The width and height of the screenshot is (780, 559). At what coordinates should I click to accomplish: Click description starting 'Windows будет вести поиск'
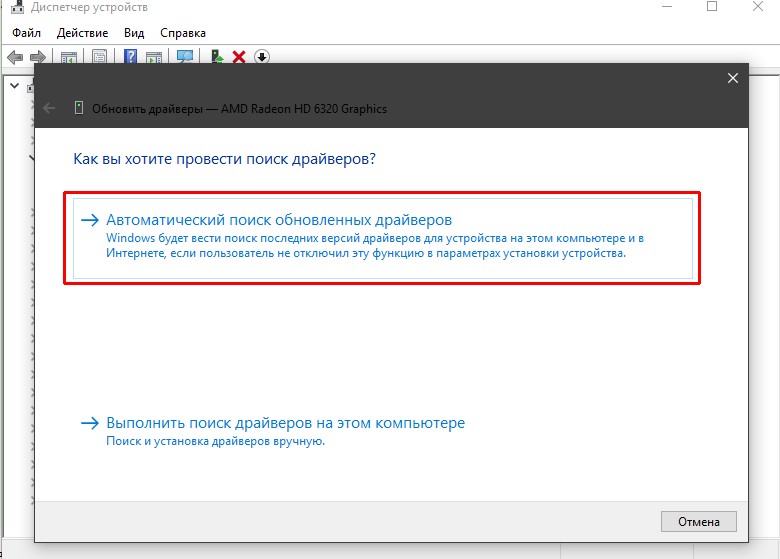point(375,246)
